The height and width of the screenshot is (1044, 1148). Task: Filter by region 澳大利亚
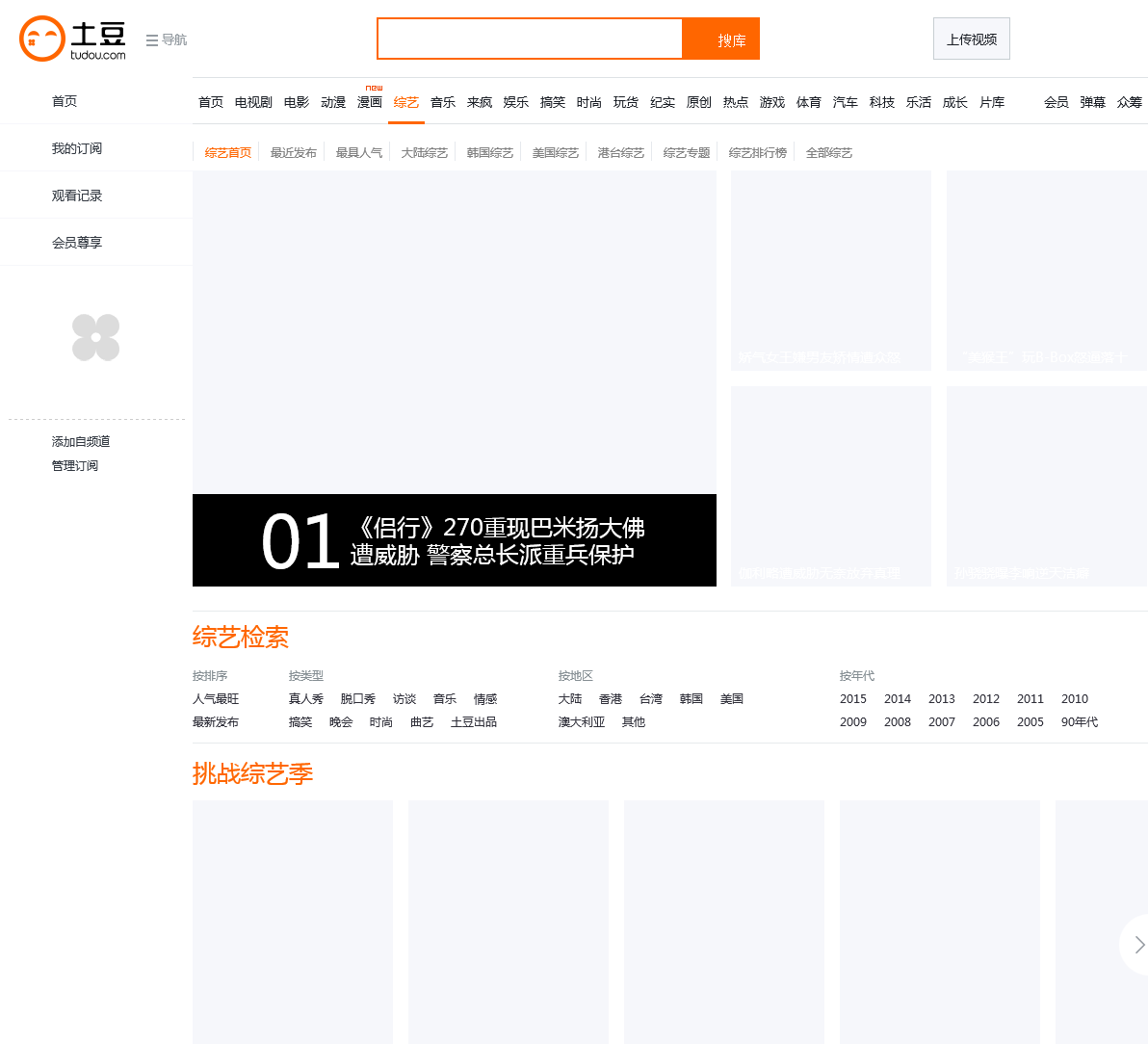pos(582,722)
